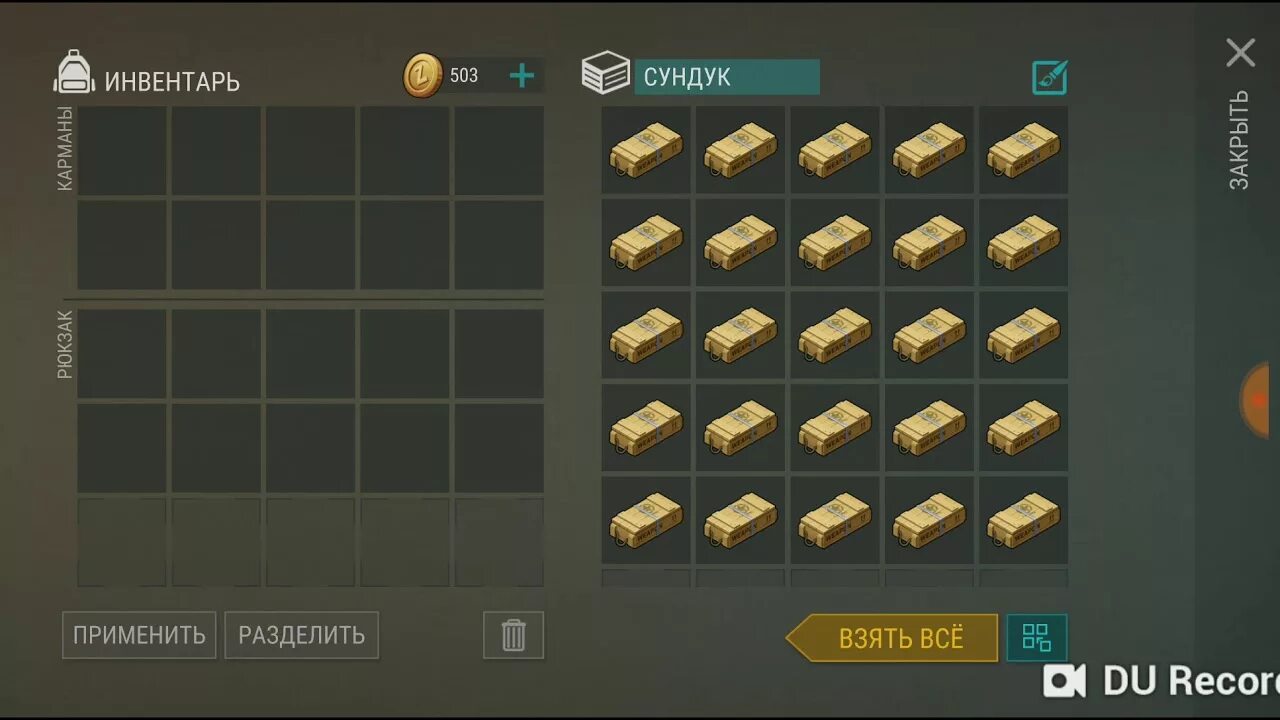Click the Взять всё button
Image resolution: width=1280 pixels, height=720 pixels.
coord(892,638)
